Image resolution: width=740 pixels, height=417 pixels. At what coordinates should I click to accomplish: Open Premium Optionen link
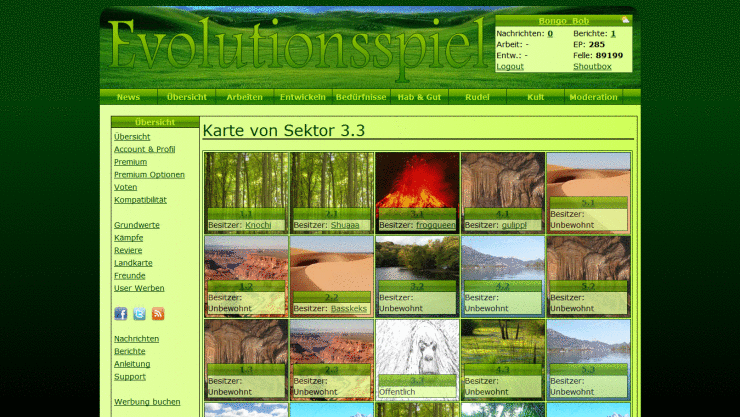click(149, 175)
